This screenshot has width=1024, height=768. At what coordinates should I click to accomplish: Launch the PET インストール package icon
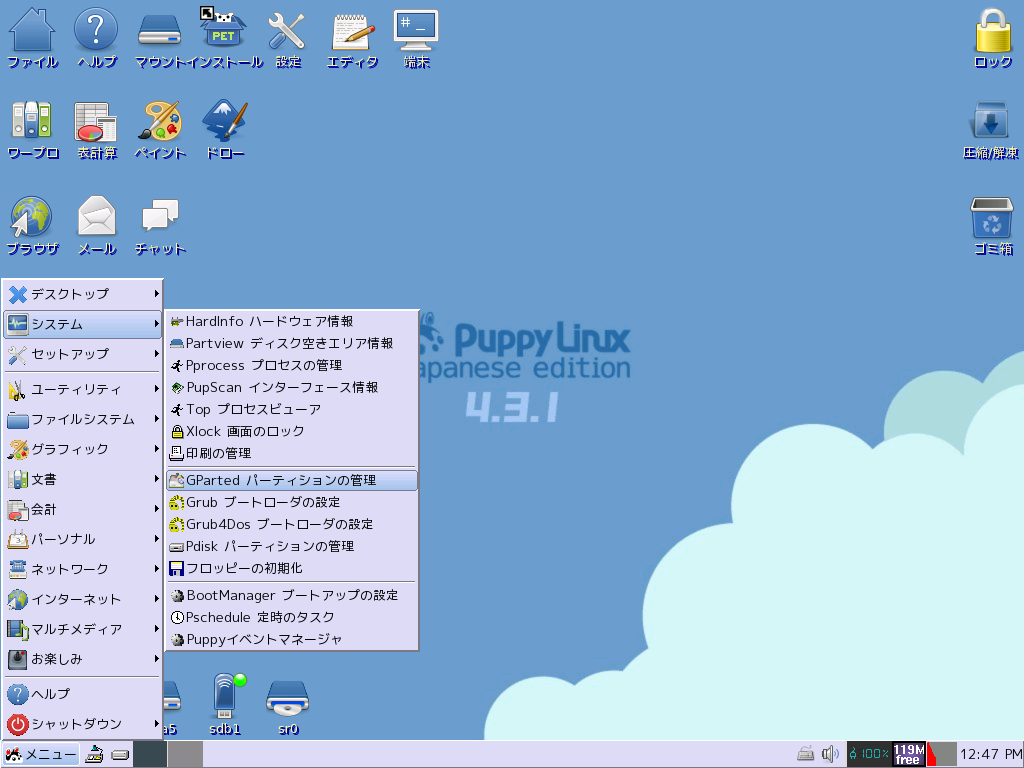point(223,30)
